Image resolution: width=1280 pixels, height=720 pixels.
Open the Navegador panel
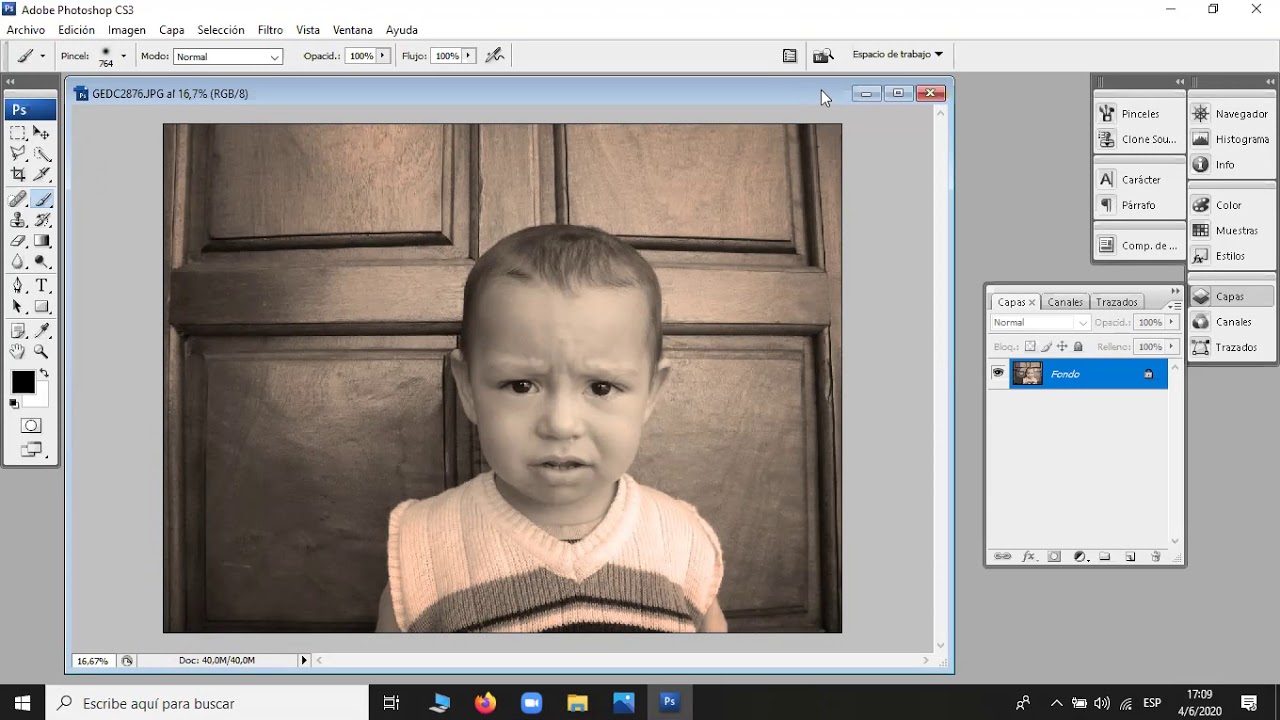(1231, 114)
